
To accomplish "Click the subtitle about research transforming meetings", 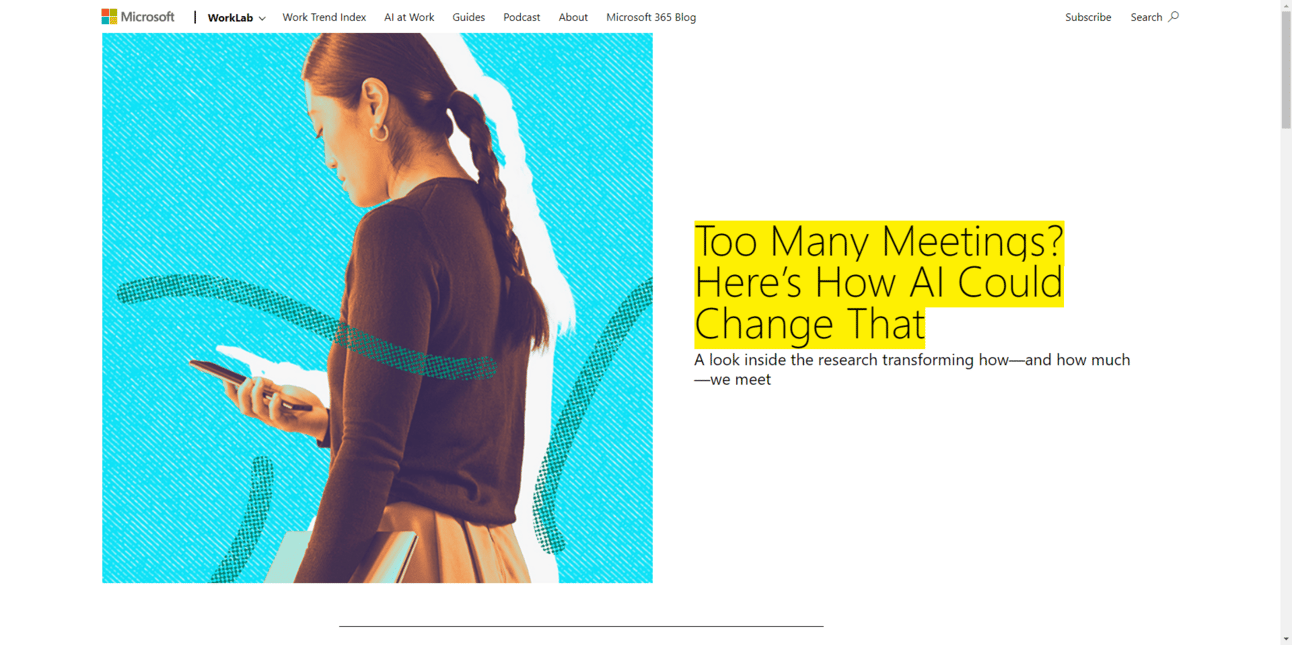I will point(912,369).
